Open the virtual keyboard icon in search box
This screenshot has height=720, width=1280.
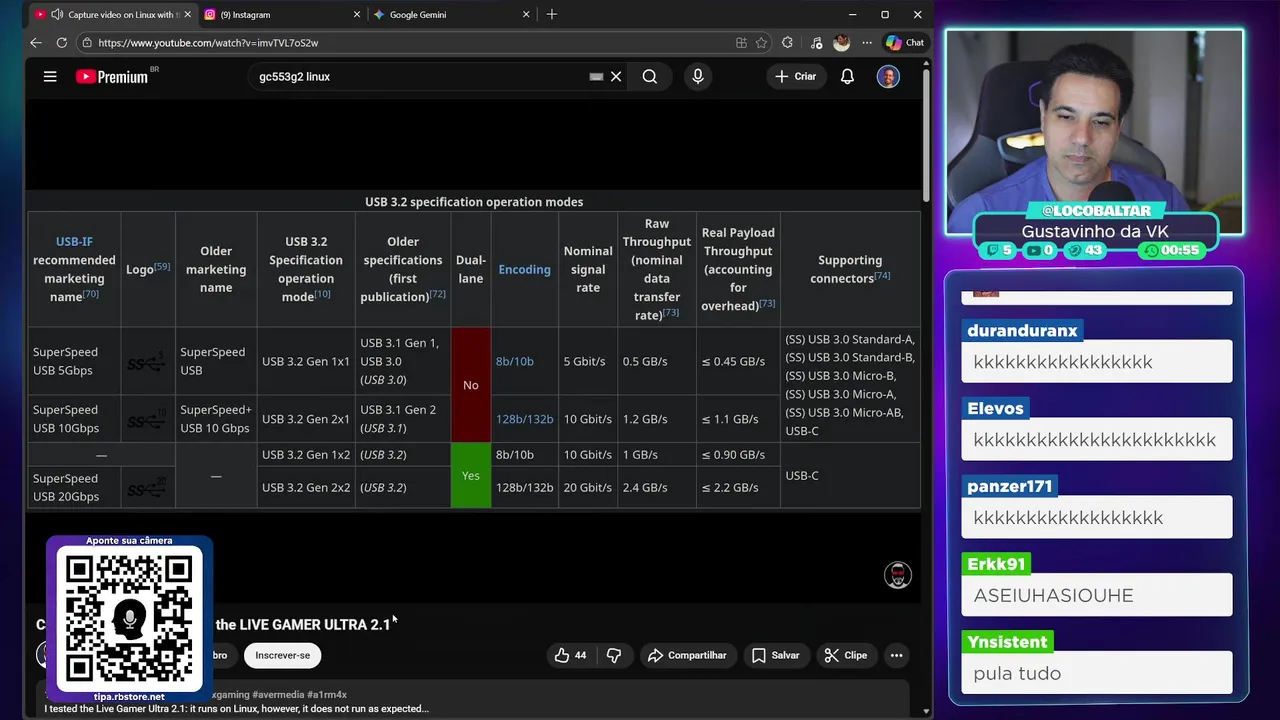597,76
